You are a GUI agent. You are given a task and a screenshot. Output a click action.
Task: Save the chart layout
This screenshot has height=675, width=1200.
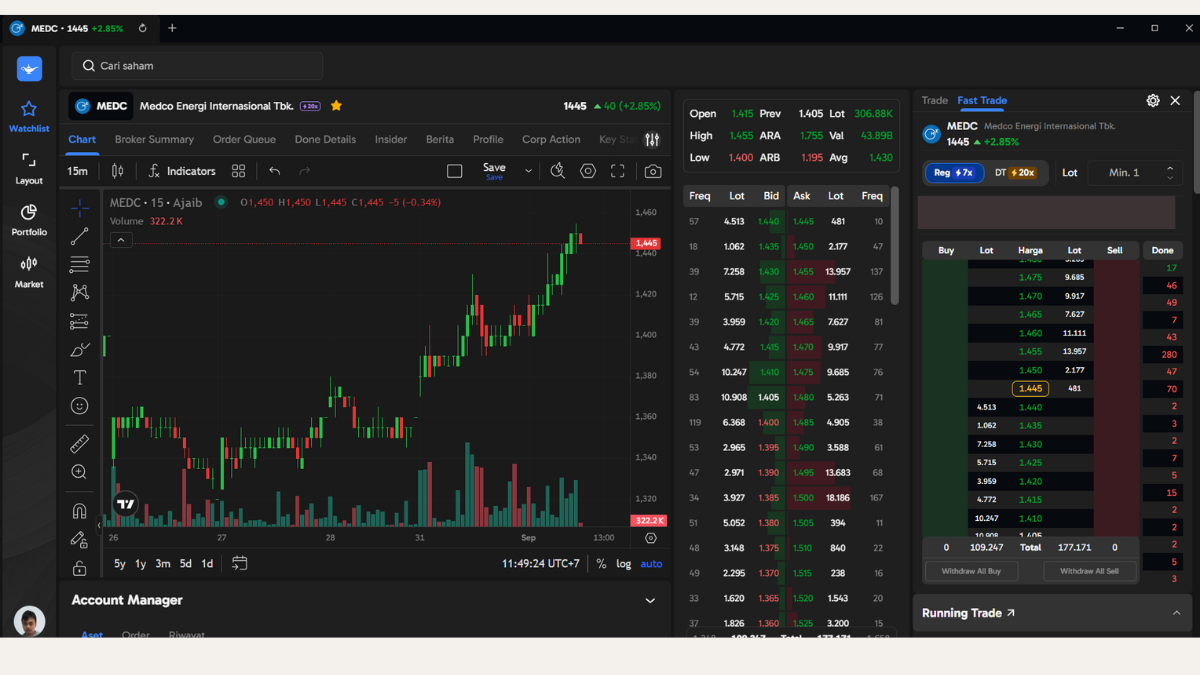(494, 171)
